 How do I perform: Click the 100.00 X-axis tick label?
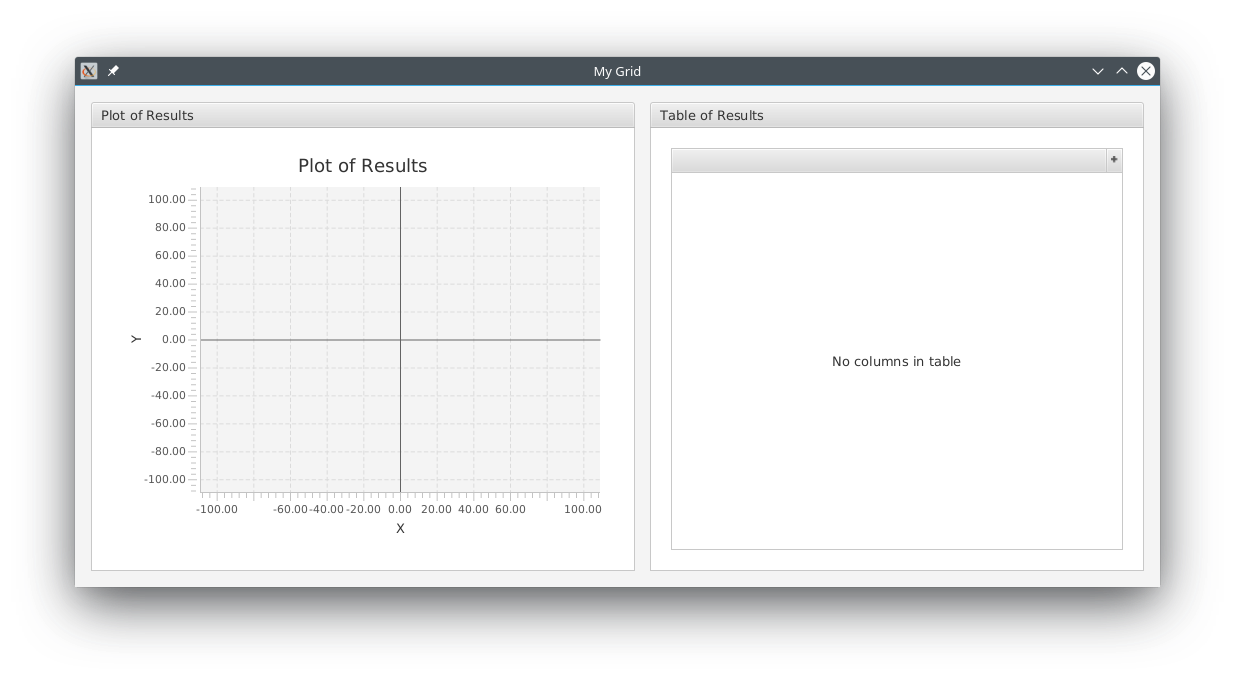(x=583, y=509)
